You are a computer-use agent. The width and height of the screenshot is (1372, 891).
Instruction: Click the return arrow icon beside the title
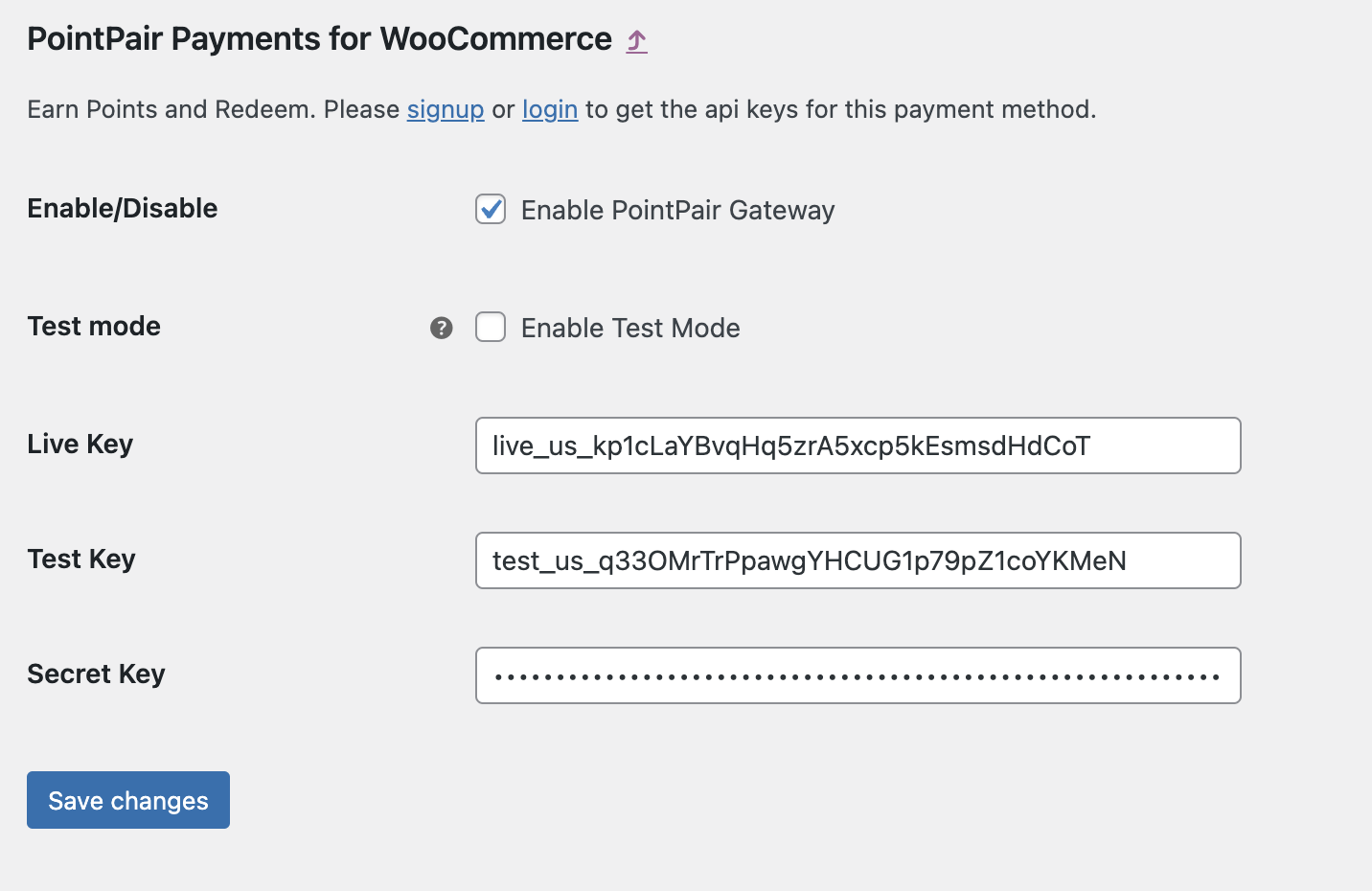pyautogui.click(x=637, y=40)
